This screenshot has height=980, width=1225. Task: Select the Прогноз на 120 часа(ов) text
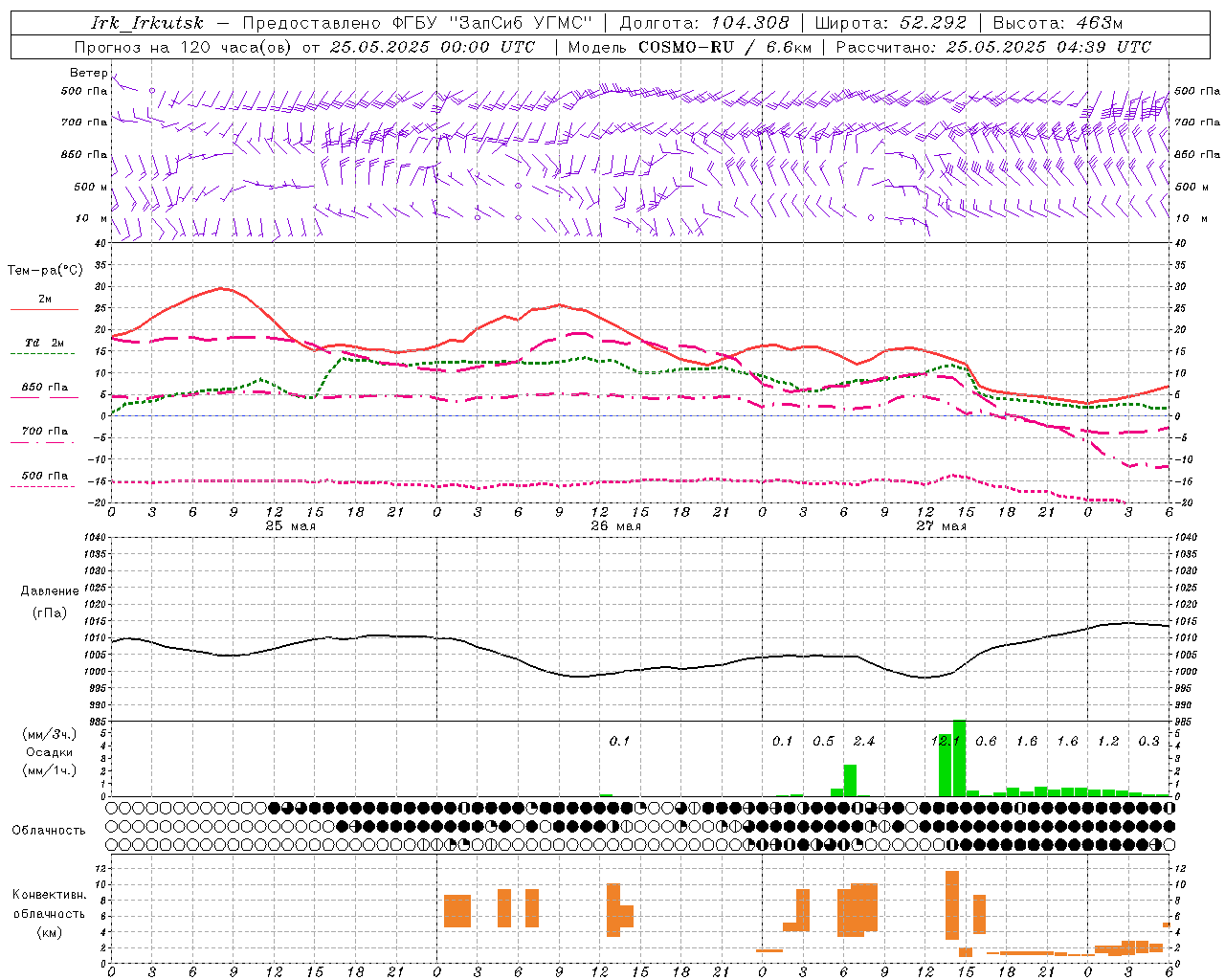pos(184,47)
